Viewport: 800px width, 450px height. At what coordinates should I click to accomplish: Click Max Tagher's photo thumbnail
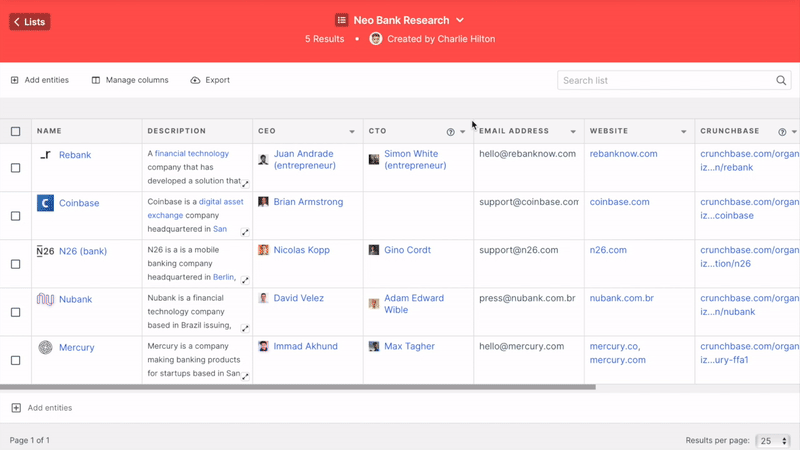374,346
